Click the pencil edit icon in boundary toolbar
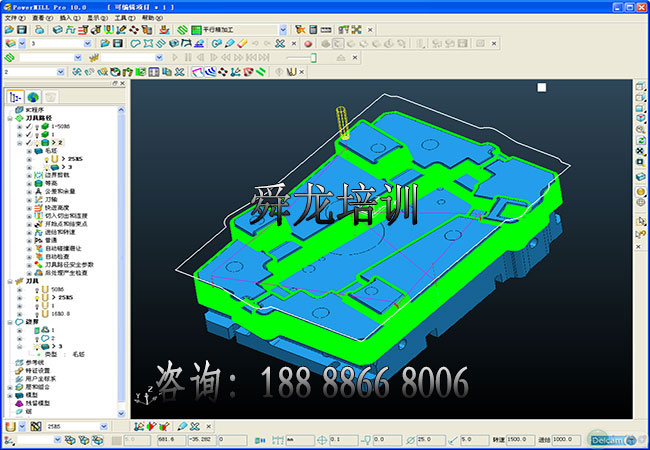The width and height of the screenshot is (650, 450). tap(230, 44)
